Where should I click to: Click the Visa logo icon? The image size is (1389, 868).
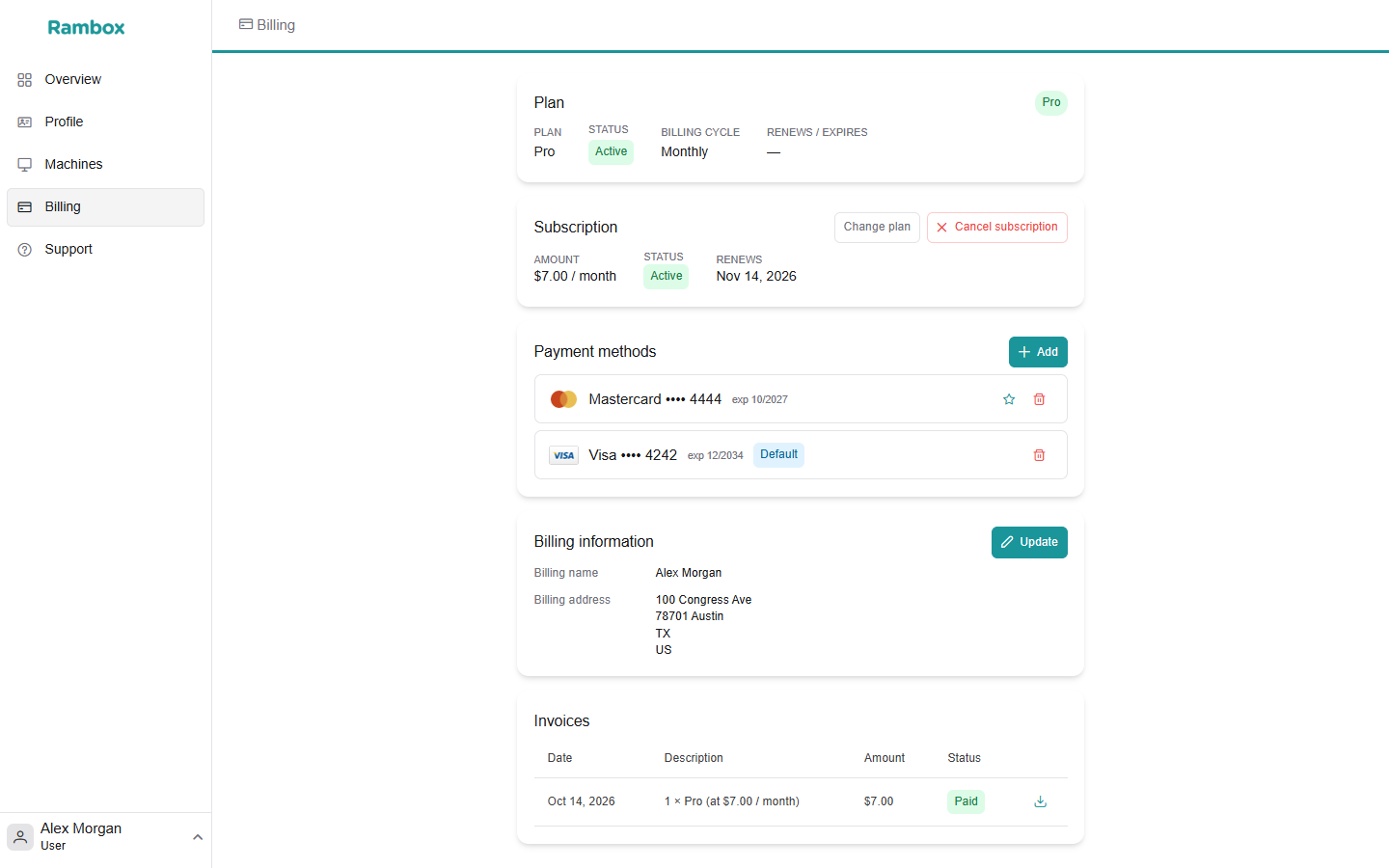click(x=563, y=455)
